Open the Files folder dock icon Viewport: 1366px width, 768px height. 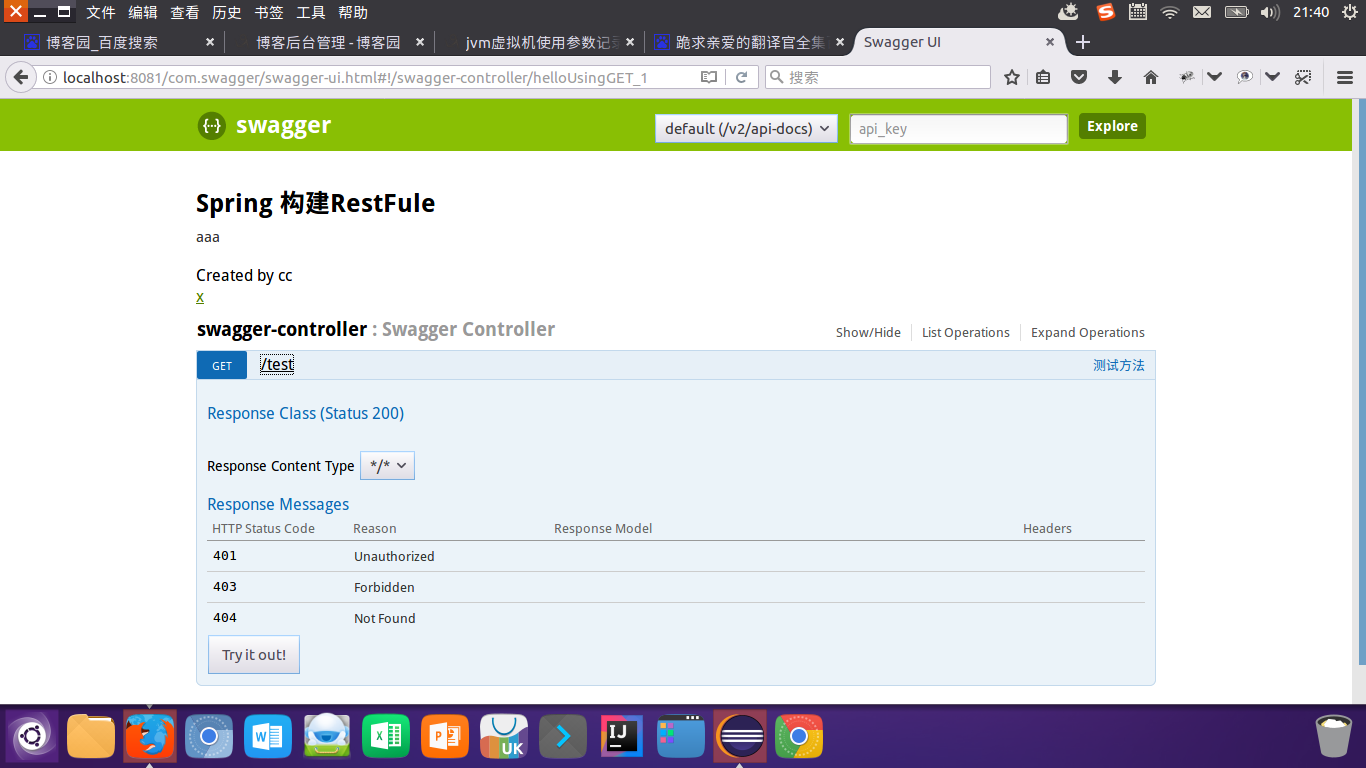click(x=91, y=737)
